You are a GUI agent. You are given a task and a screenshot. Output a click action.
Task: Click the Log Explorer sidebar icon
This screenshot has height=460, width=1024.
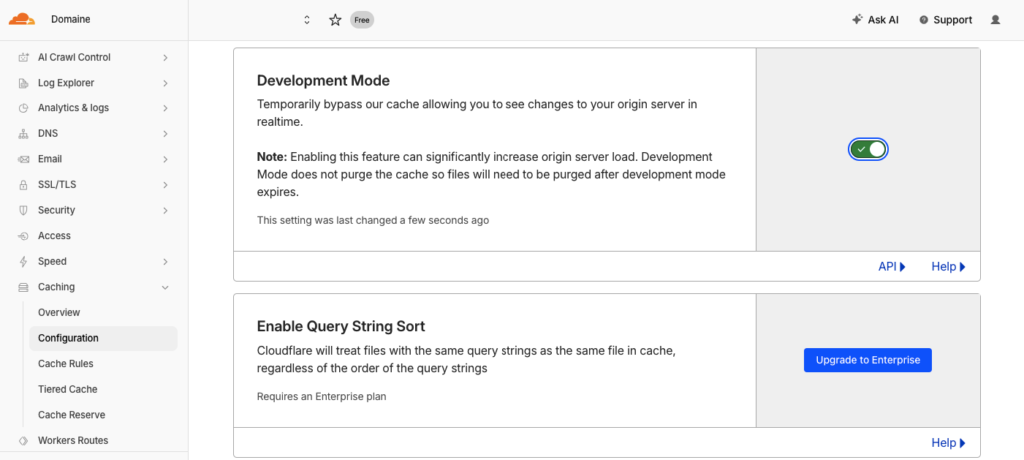click(x=24, y=83)
